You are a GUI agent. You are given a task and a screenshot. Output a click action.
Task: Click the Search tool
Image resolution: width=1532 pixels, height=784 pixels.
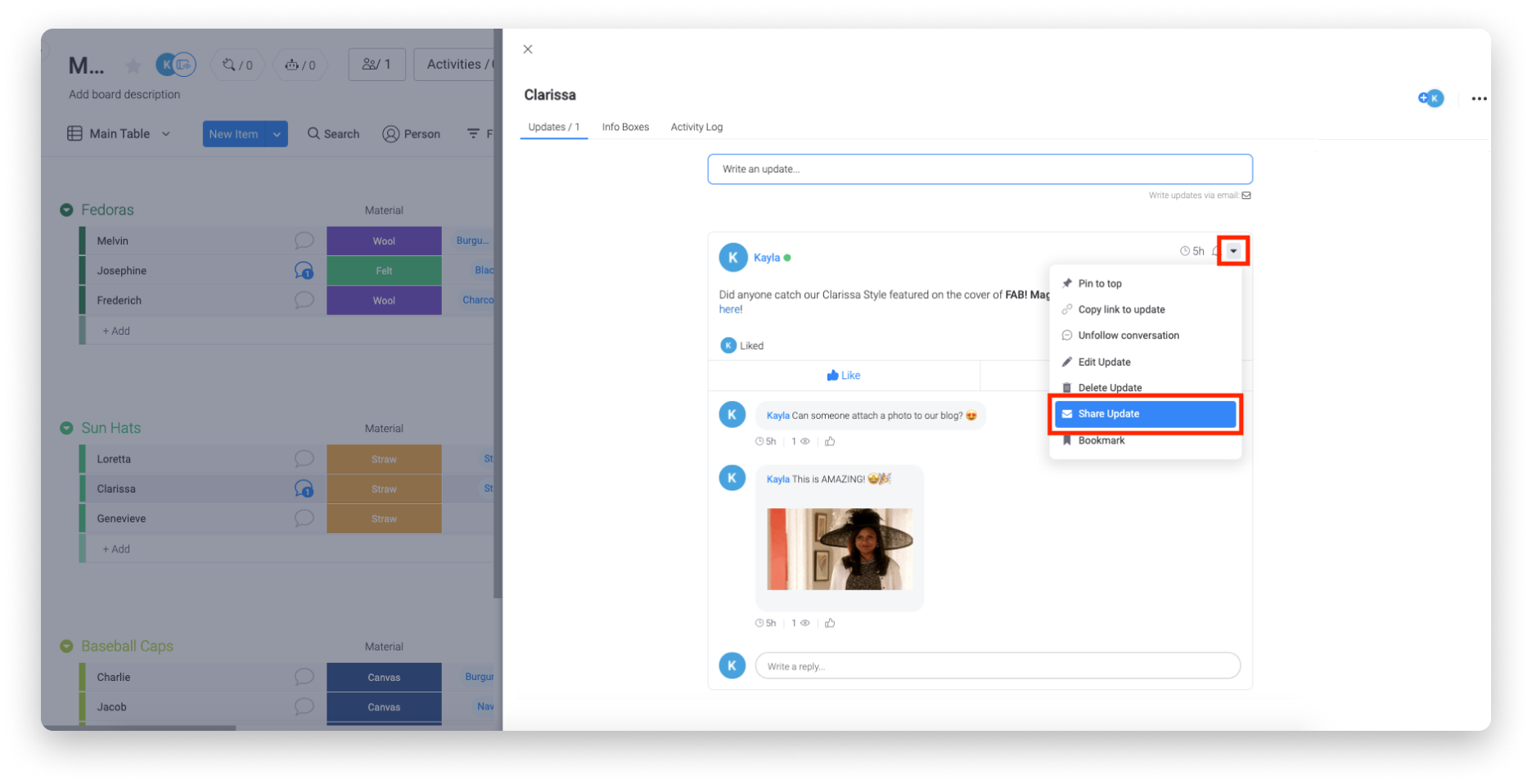coord(334,134)
